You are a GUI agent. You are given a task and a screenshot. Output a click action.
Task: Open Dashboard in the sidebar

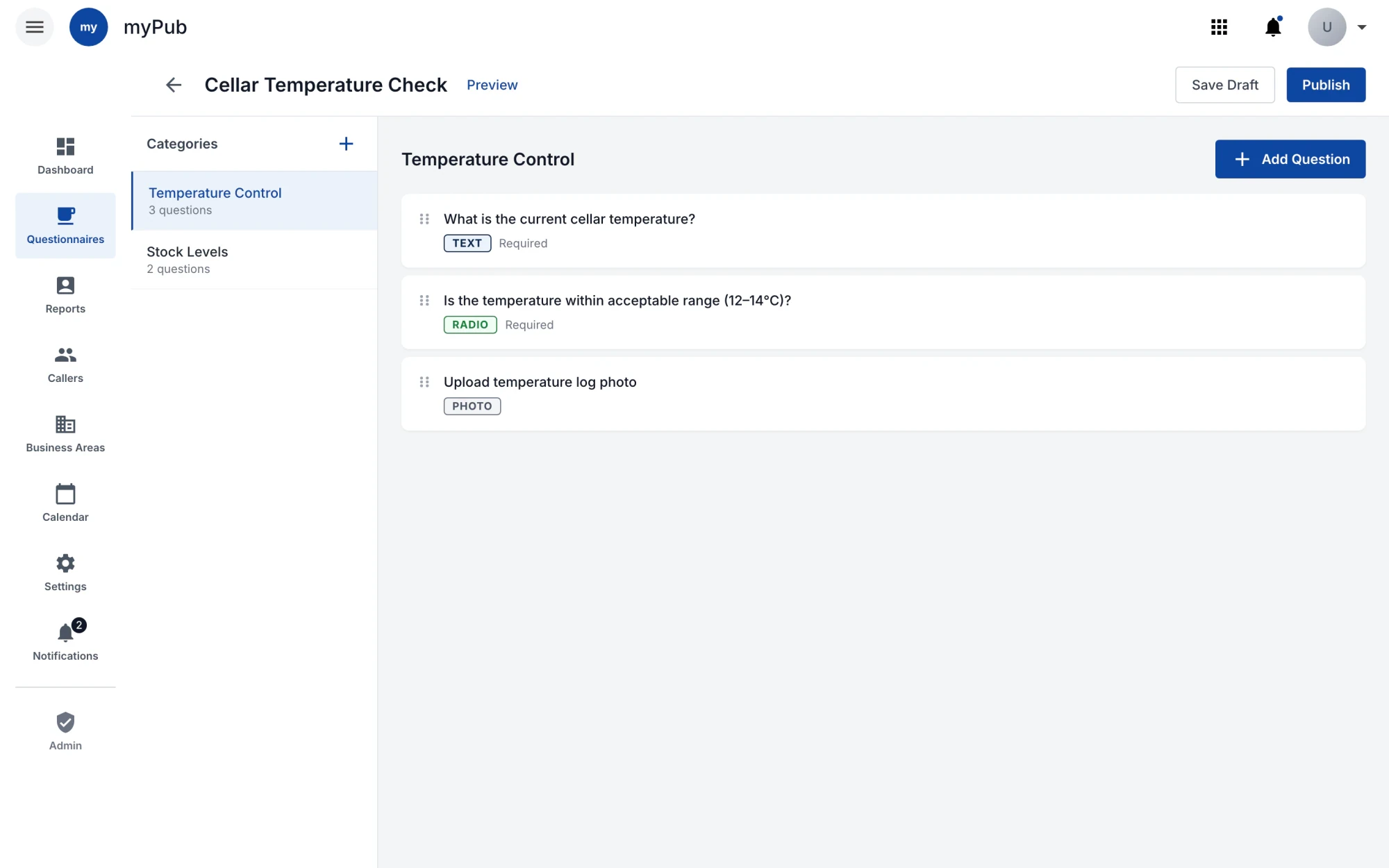[65, 156]
